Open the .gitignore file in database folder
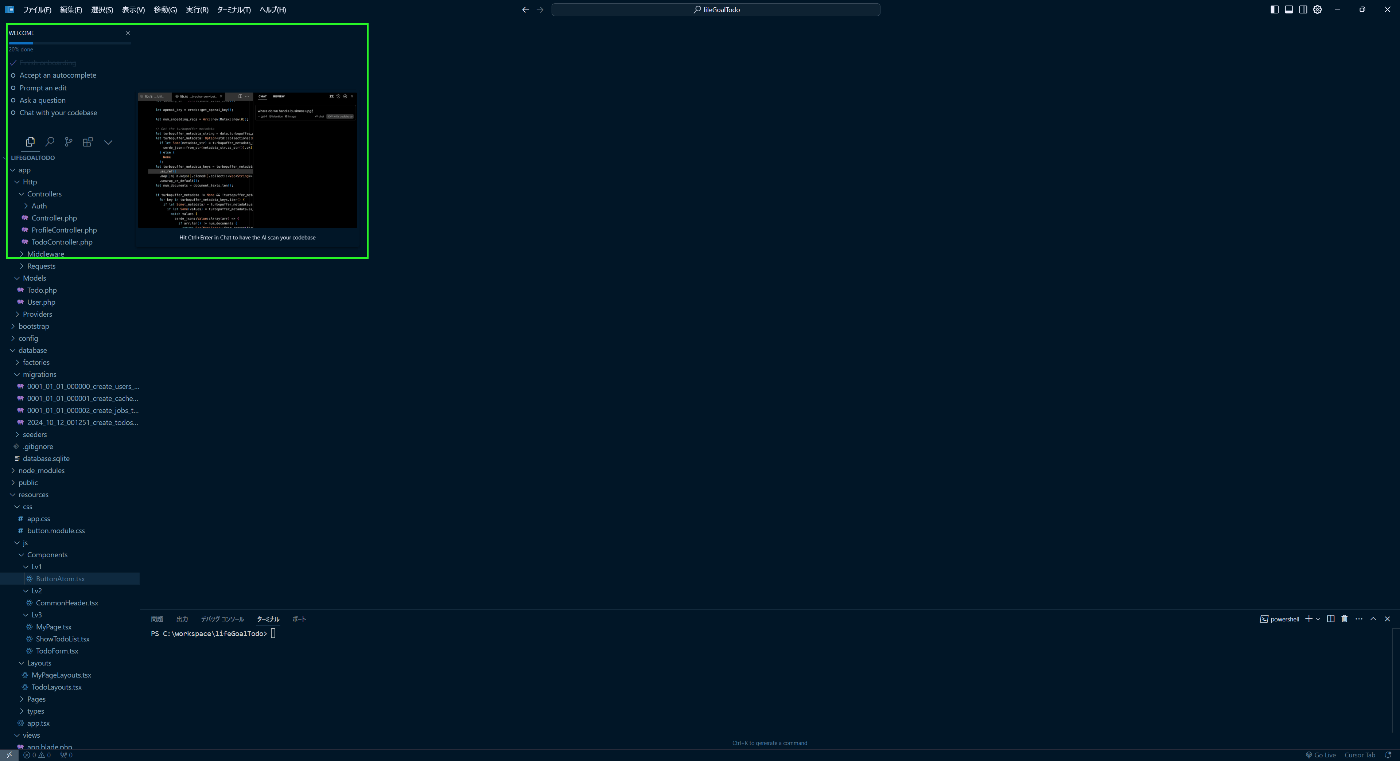The image size is (1400, 761). pos(38,446)
